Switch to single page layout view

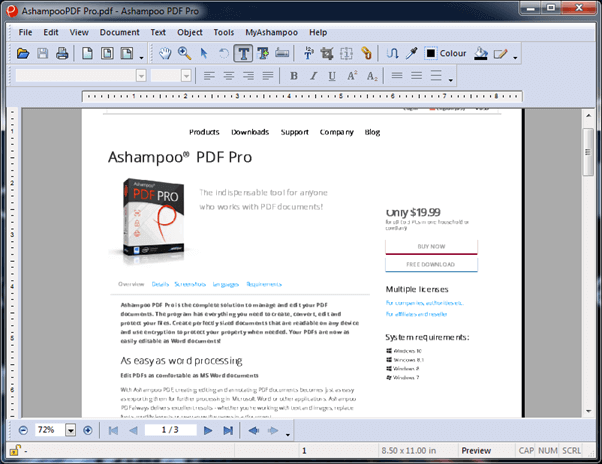pyautogui.click(x=88, y=53)
